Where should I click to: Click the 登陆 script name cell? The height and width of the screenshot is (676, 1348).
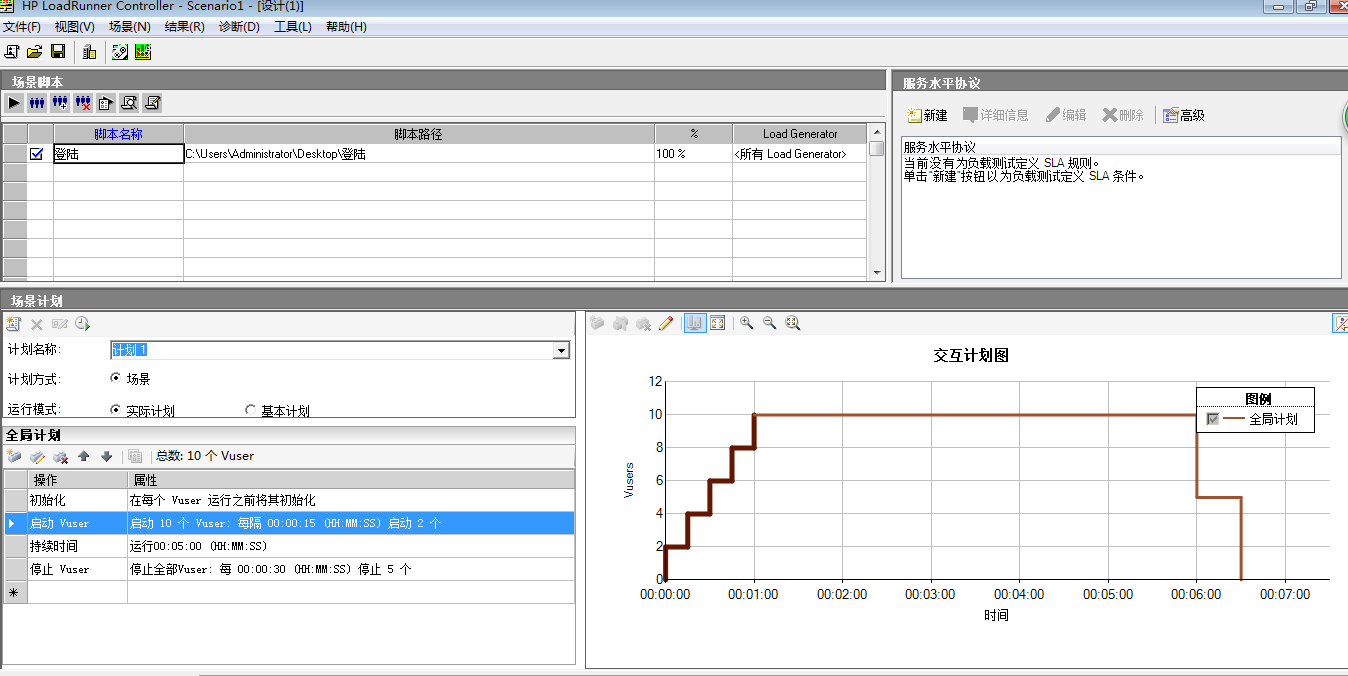coord(118,154)
